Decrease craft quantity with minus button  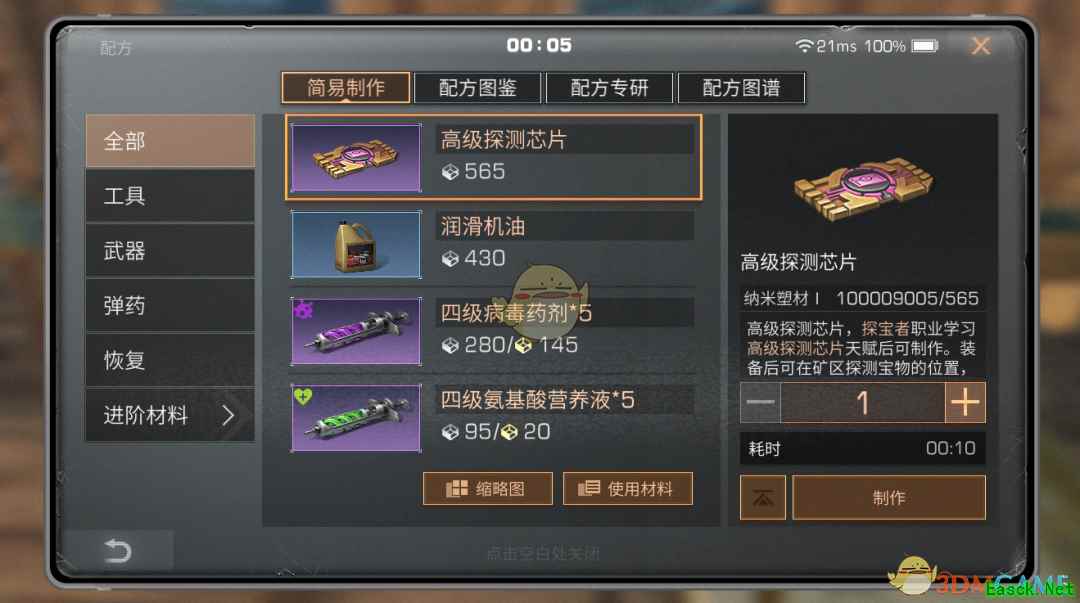760,402
